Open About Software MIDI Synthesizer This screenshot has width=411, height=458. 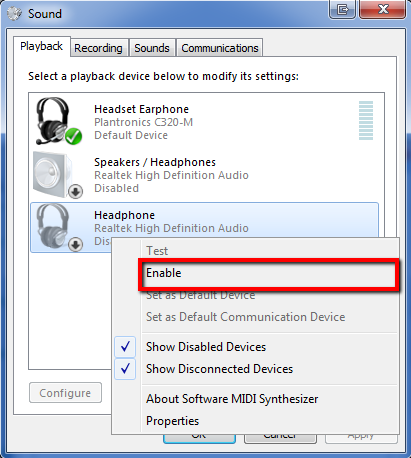tap(232, 399)
